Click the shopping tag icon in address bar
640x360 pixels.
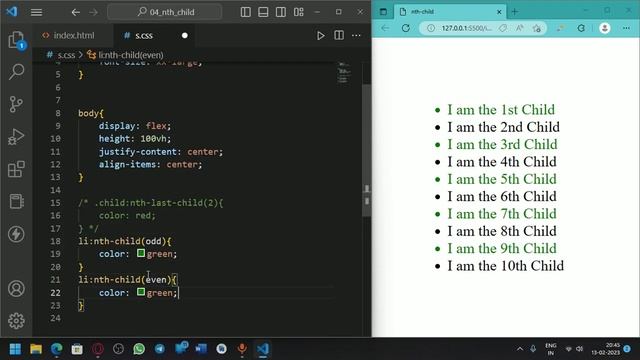click(x=503, y=28)
